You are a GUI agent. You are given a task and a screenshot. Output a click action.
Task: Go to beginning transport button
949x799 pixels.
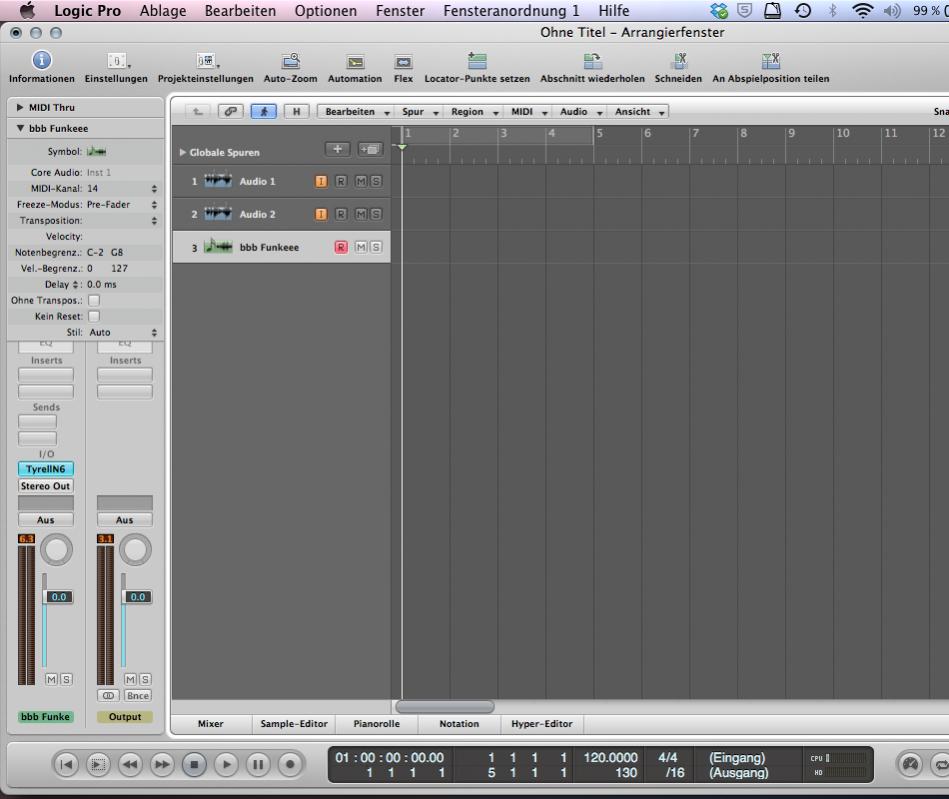(x=66, y=764)
